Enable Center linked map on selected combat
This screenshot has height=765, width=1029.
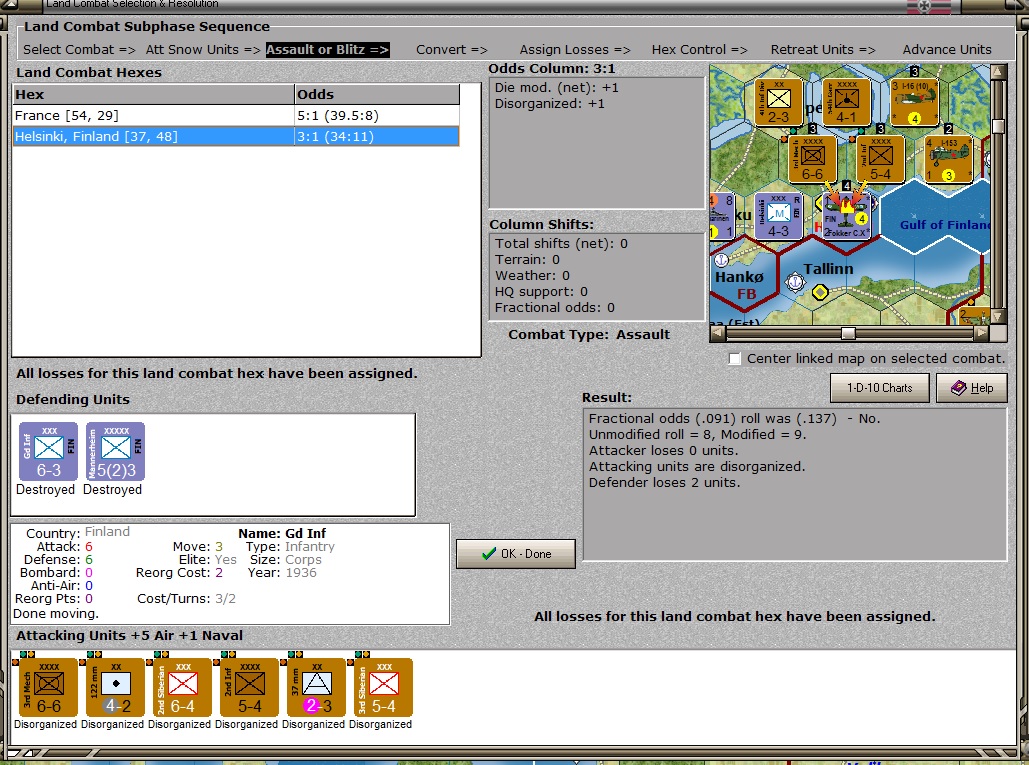pyautogui.click(x=735, y=359)
